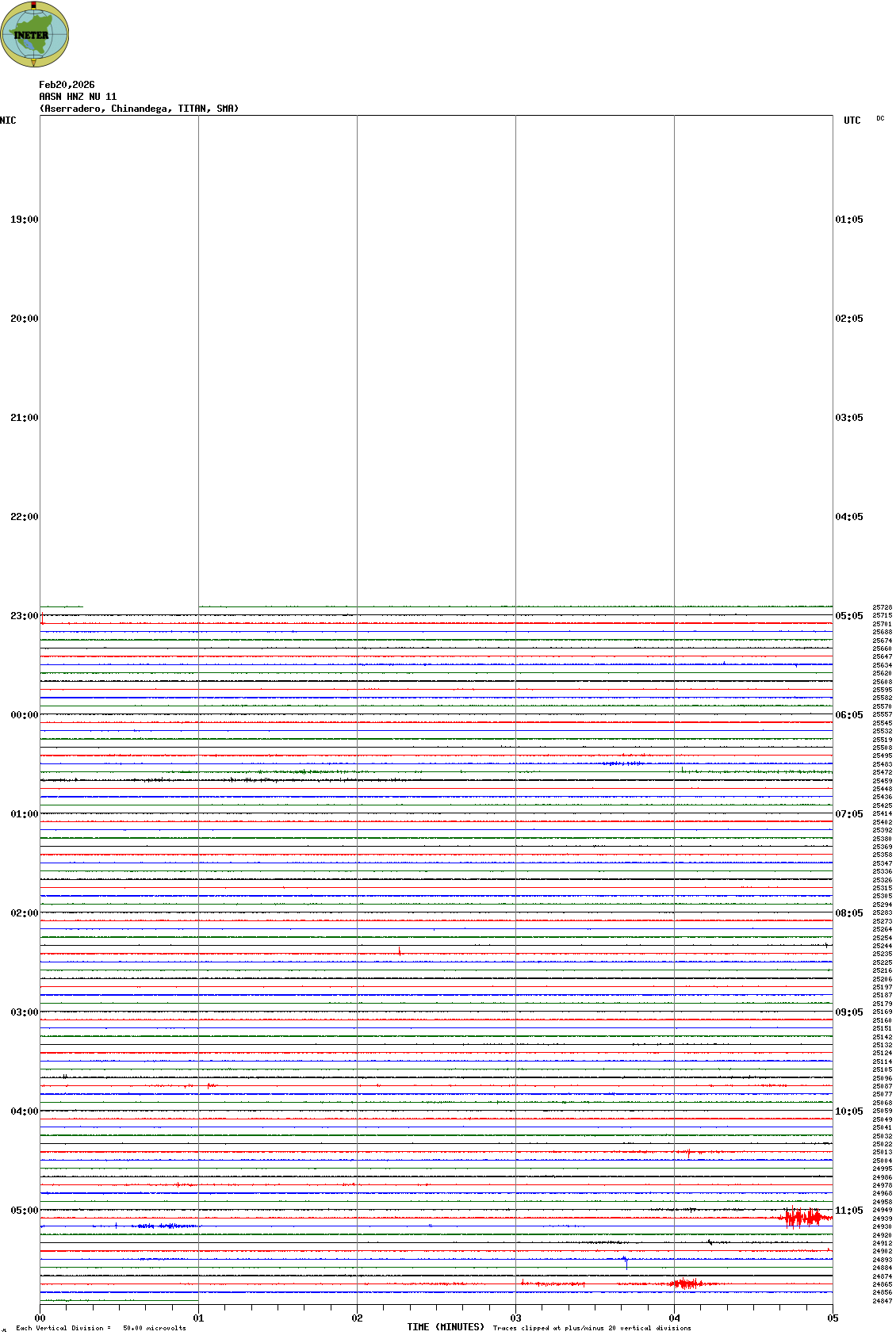Click the Feb20,2026 date label

pyautogui.click(x=67, y=85)
